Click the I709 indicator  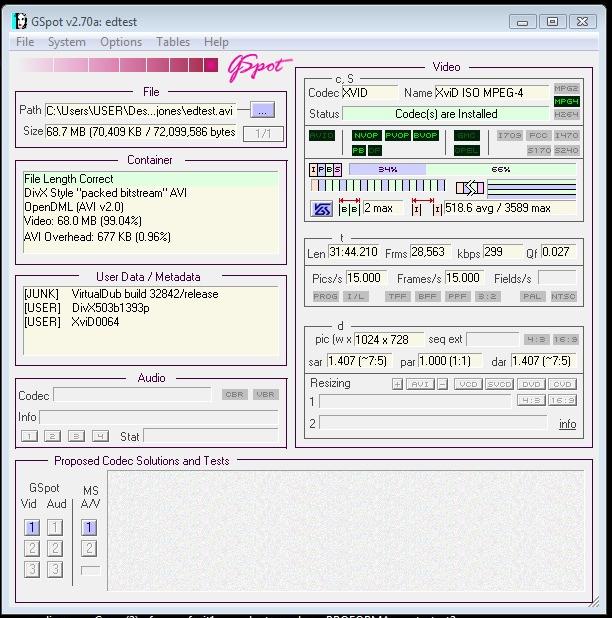(x=509, y=136)
